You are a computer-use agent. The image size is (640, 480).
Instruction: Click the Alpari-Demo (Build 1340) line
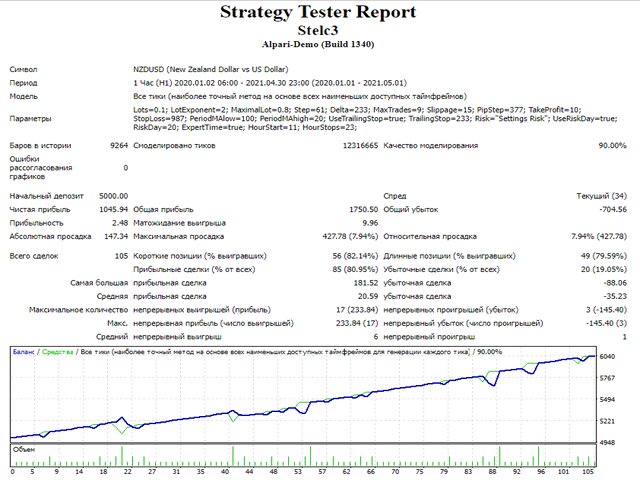(x=318, y=44)
